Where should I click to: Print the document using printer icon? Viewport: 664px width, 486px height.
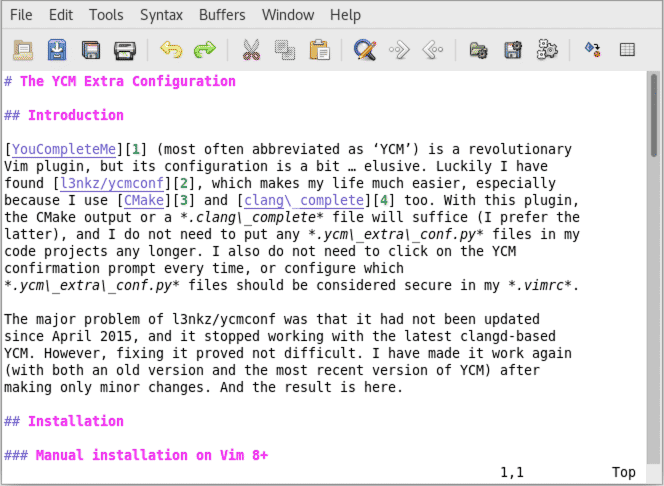pos(124,49)
